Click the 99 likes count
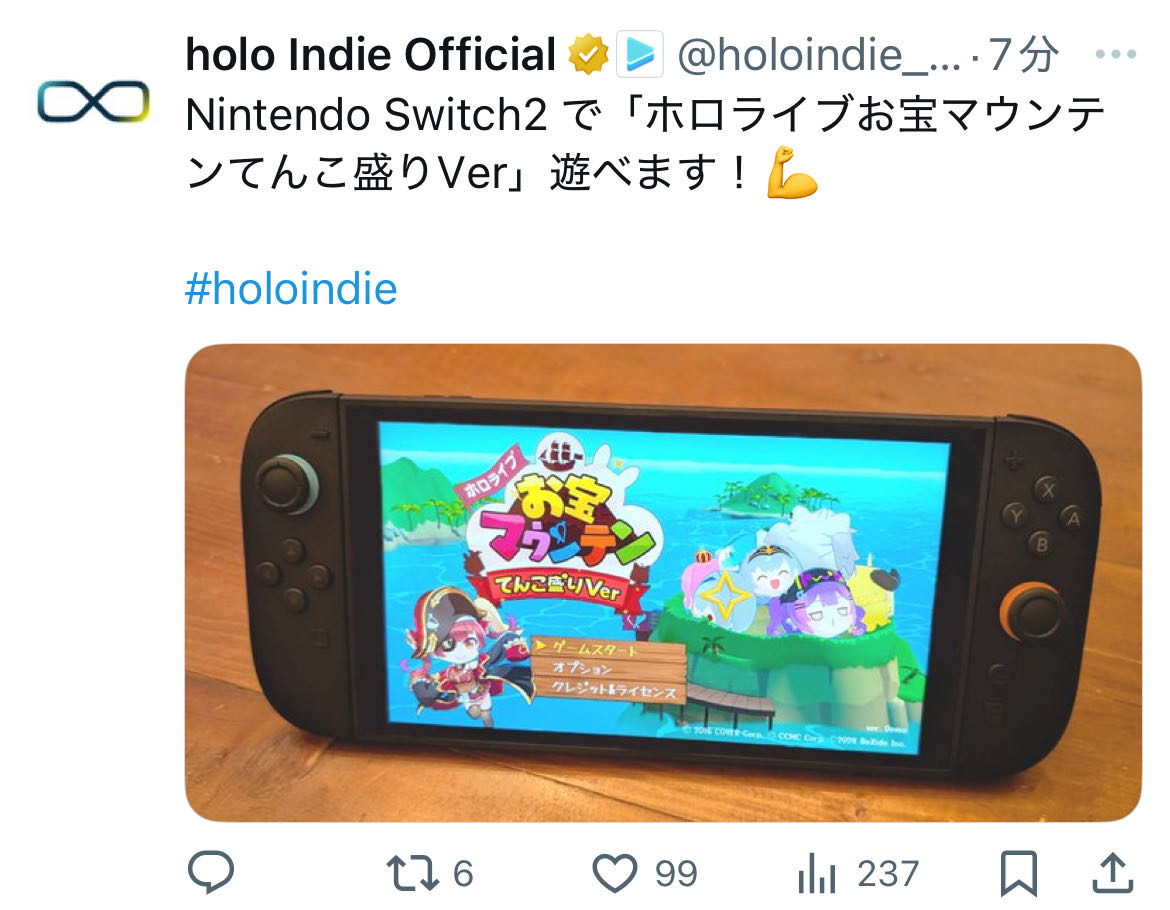 [676, 873]
